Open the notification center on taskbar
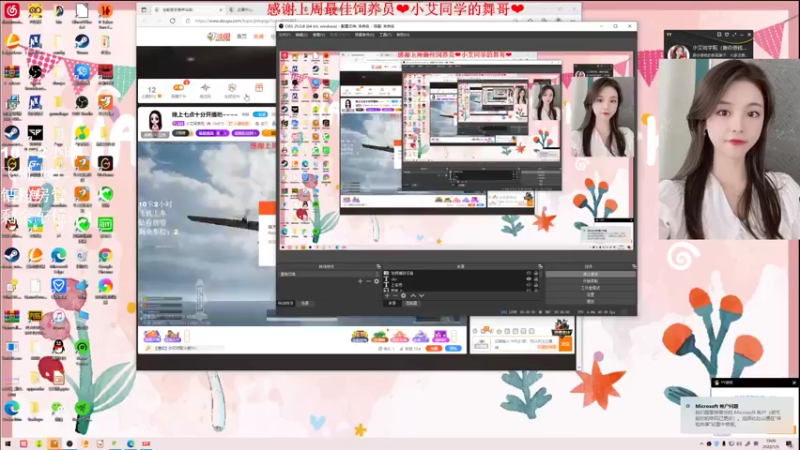The height and width of the screenshot is (450, 800). (789, 443)
